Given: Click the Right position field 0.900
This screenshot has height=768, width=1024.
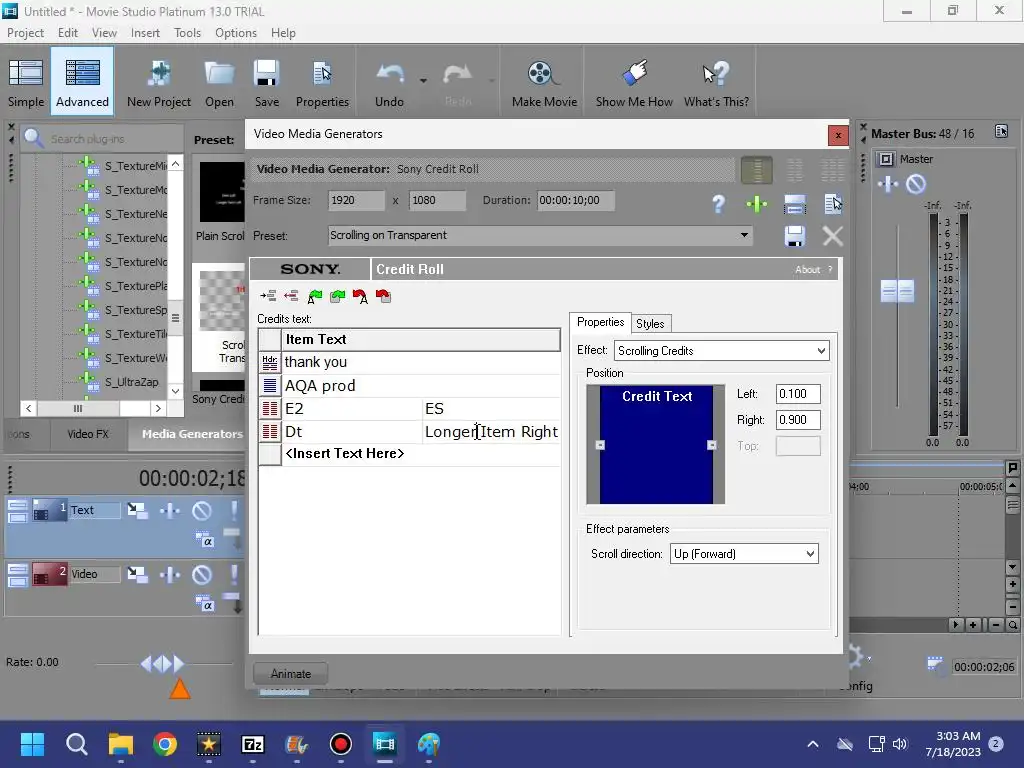Looking at the screenshot, I should click(798, 420).
